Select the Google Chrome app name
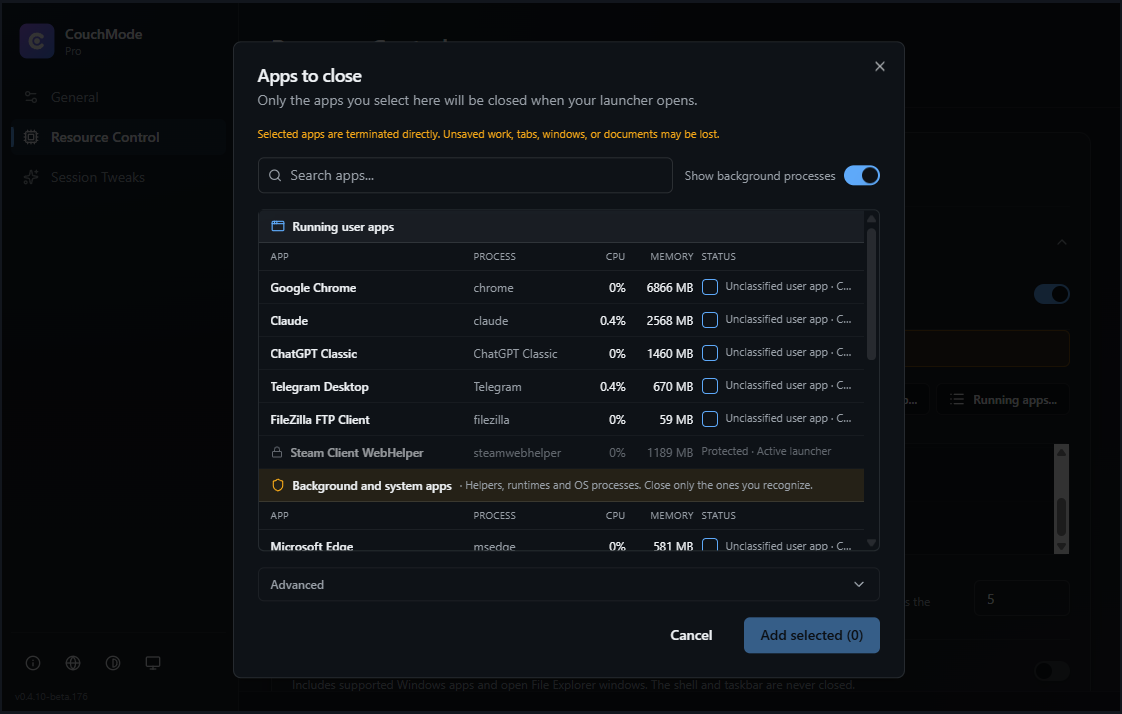The image size is (1122, 714). [313, 288]
